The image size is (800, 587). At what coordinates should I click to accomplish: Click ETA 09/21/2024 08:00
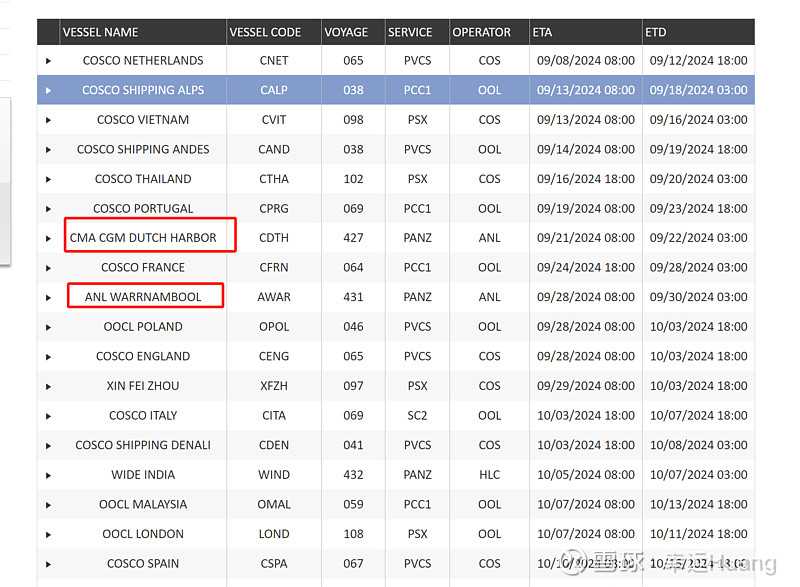tap(586, 238)
